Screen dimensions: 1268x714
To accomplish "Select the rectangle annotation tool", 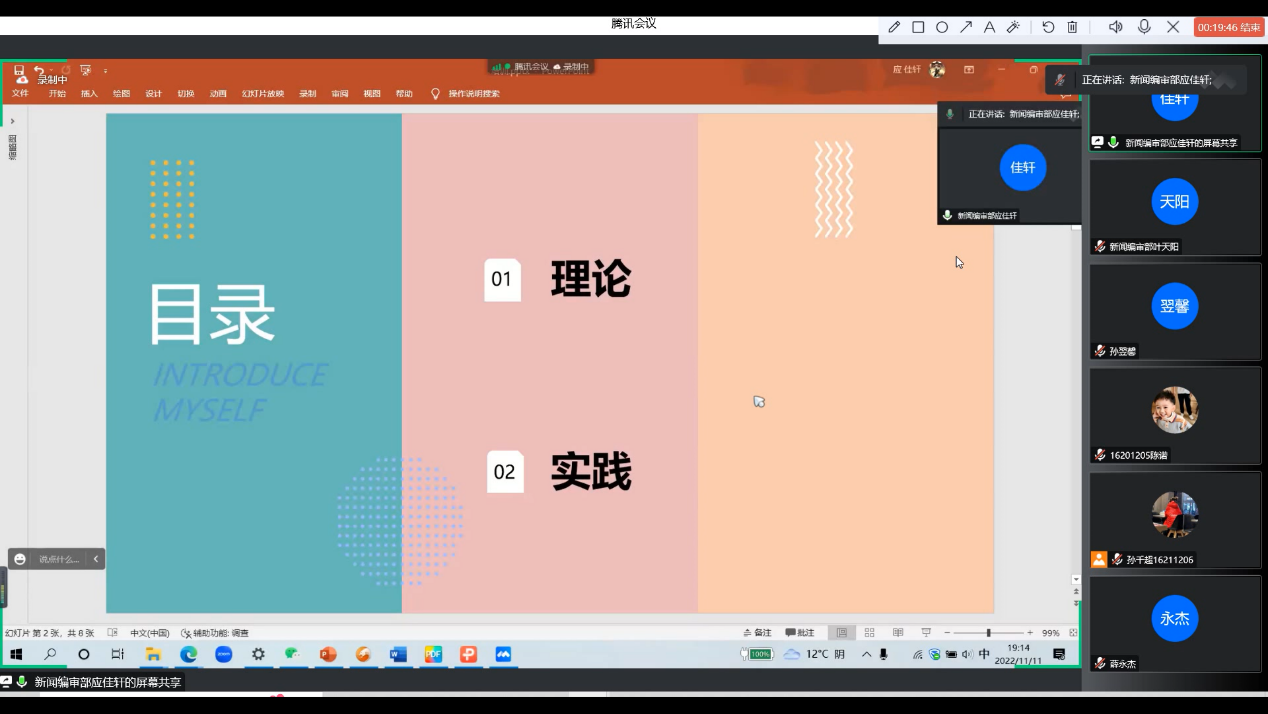I will (x=918, y=27).
